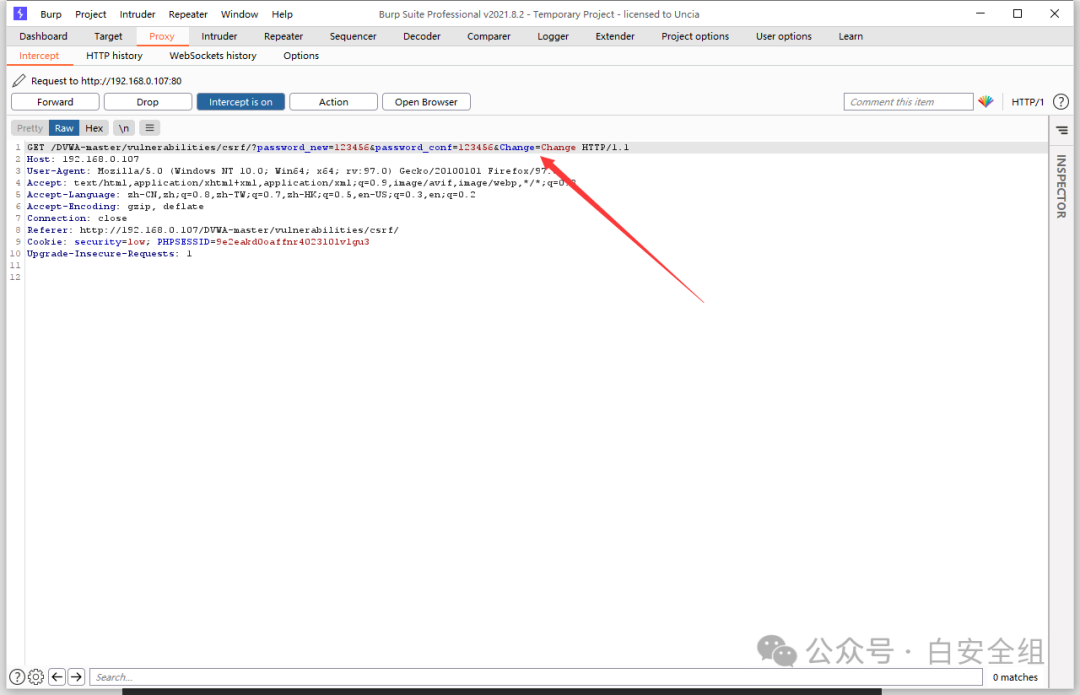Screen dimensions: 1080x695
Task: Select the Proxy tab
Action: (x=162, y=36)
